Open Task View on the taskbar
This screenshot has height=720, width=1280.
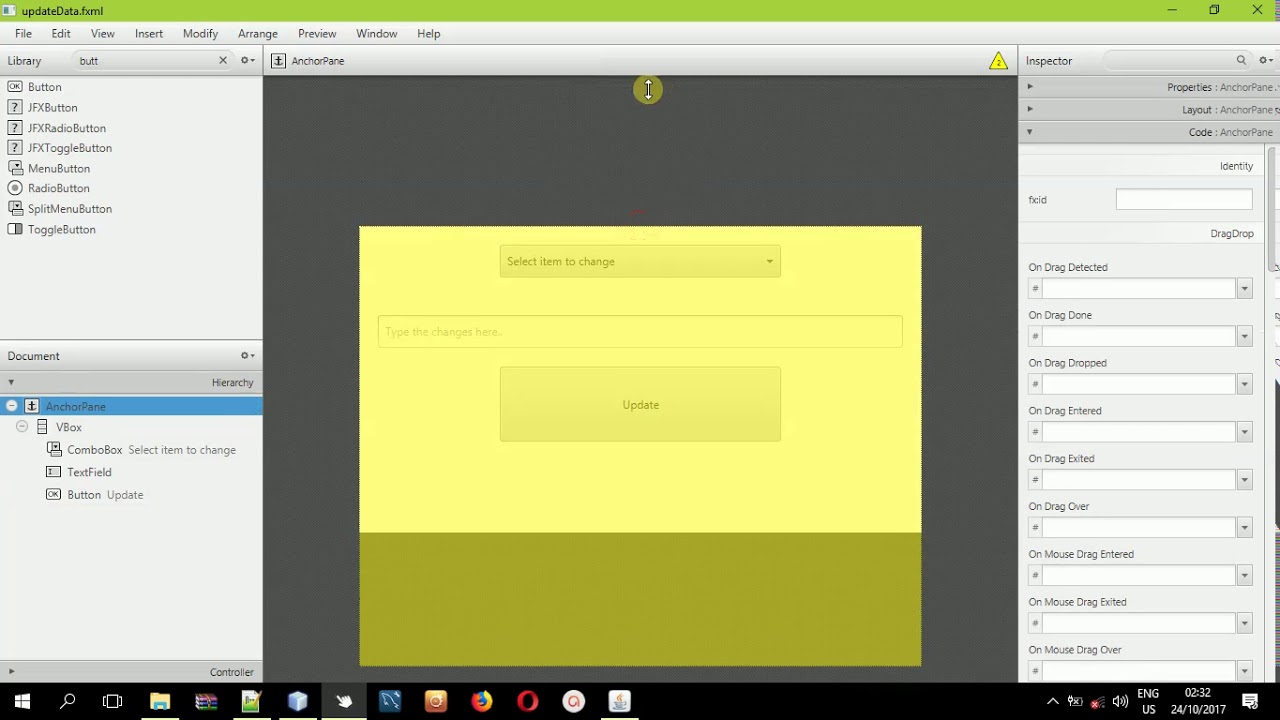[112, 701]
